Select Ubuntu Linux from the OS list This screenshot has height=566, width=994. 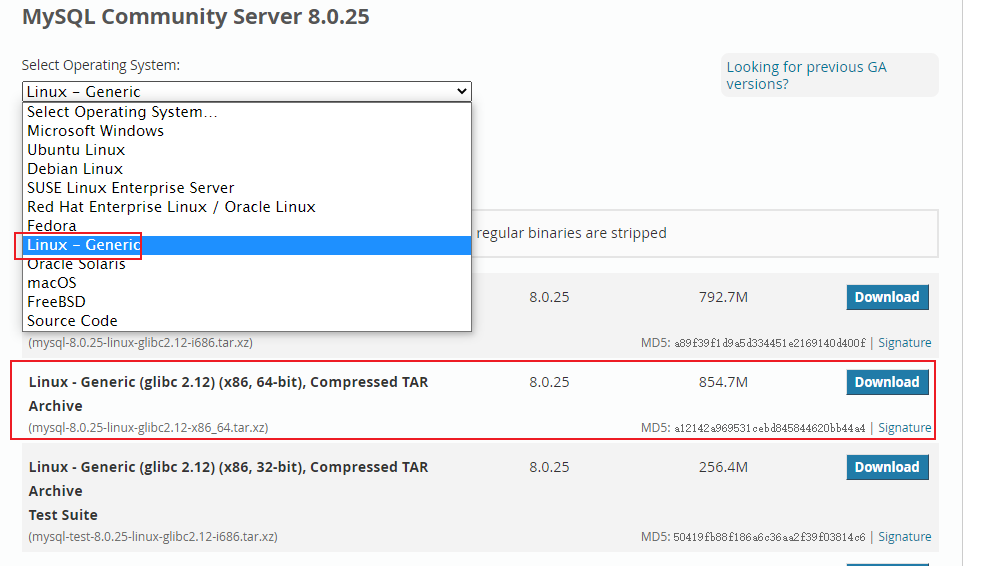tap(247, 150)
